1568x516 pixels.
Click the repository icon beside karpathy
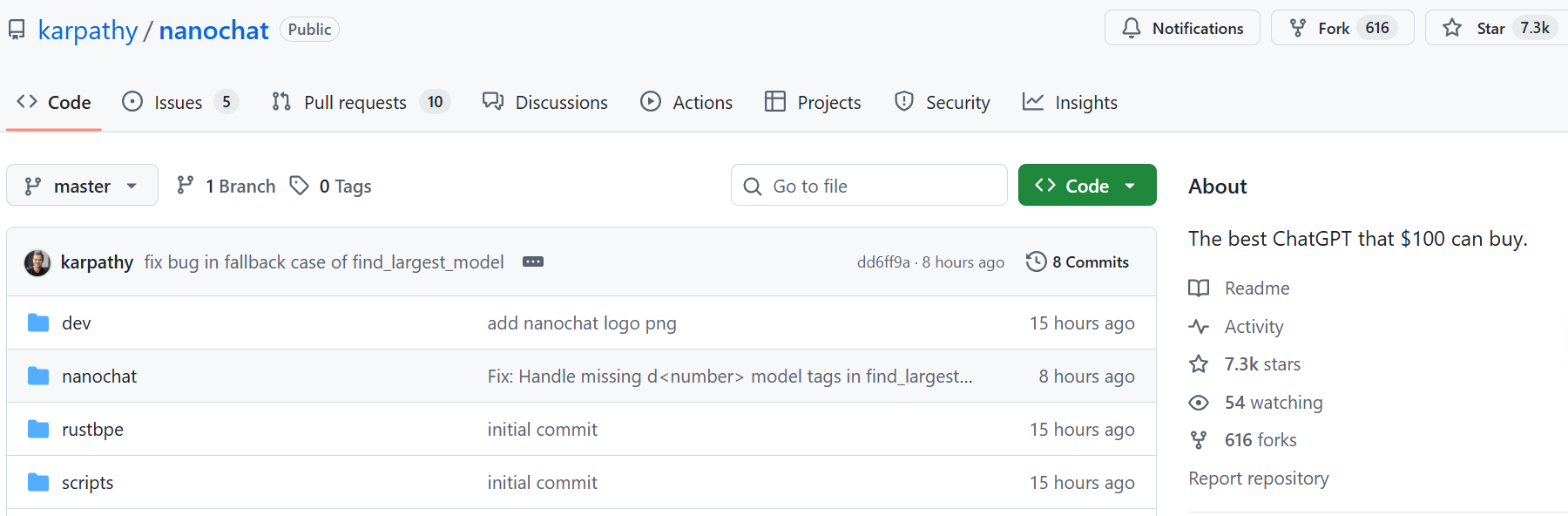click(x=17, y=31)
